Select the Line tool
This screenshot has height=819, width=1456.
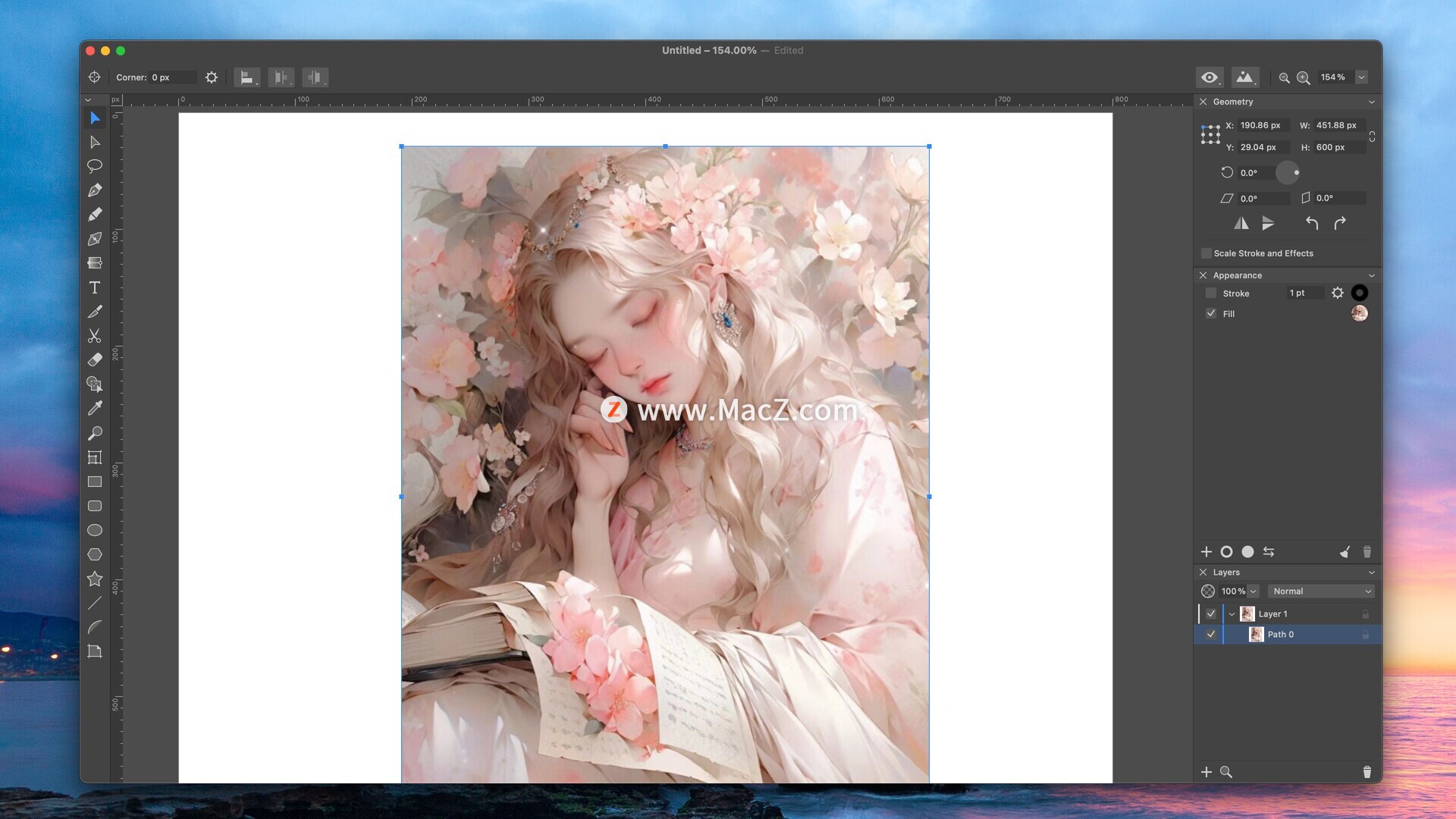coord(95,603)
